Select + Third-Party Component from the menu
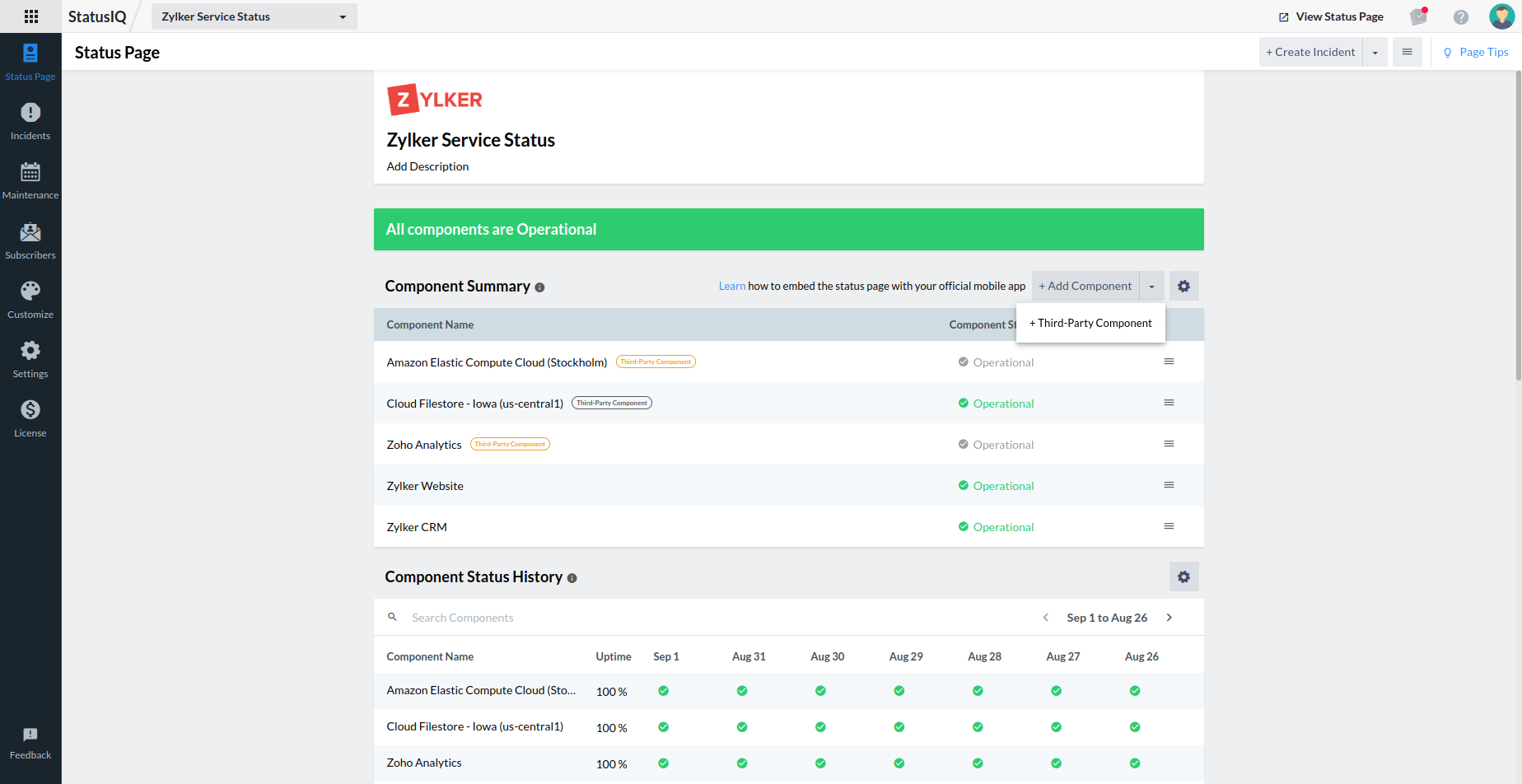The image size is (1522, 784). click(1090, 323)
